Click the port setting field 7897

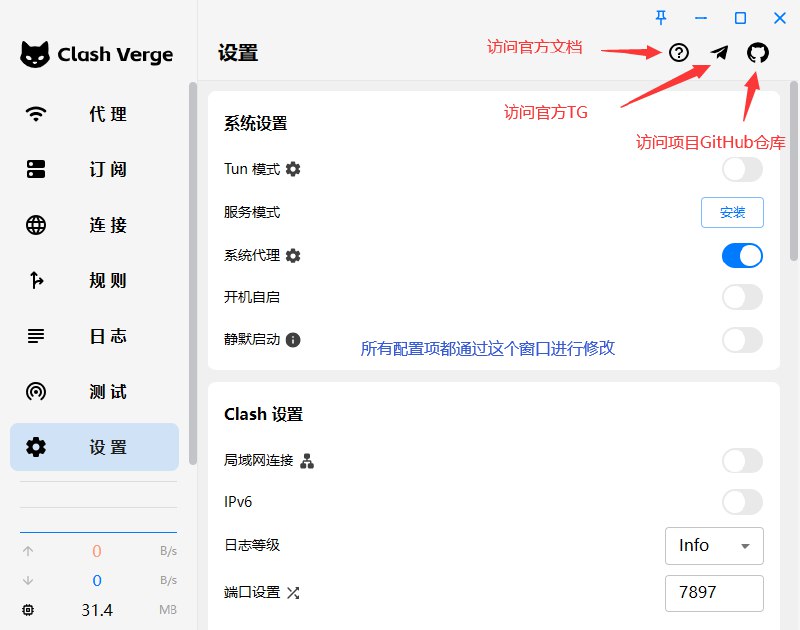pyautogui.click(x=714, y=592)
